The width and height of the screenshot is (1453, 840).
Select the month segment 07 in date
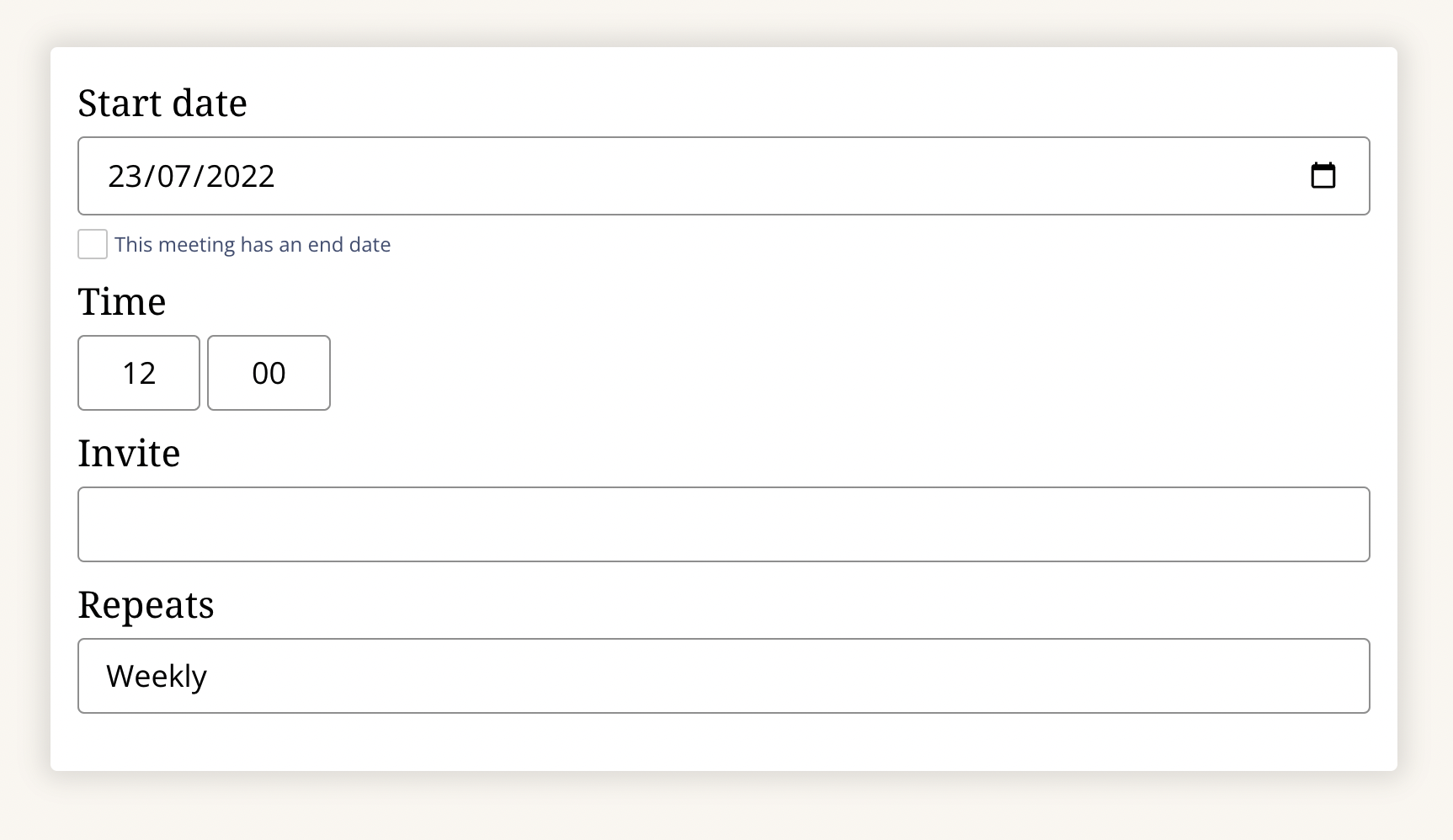coord(173,176)
